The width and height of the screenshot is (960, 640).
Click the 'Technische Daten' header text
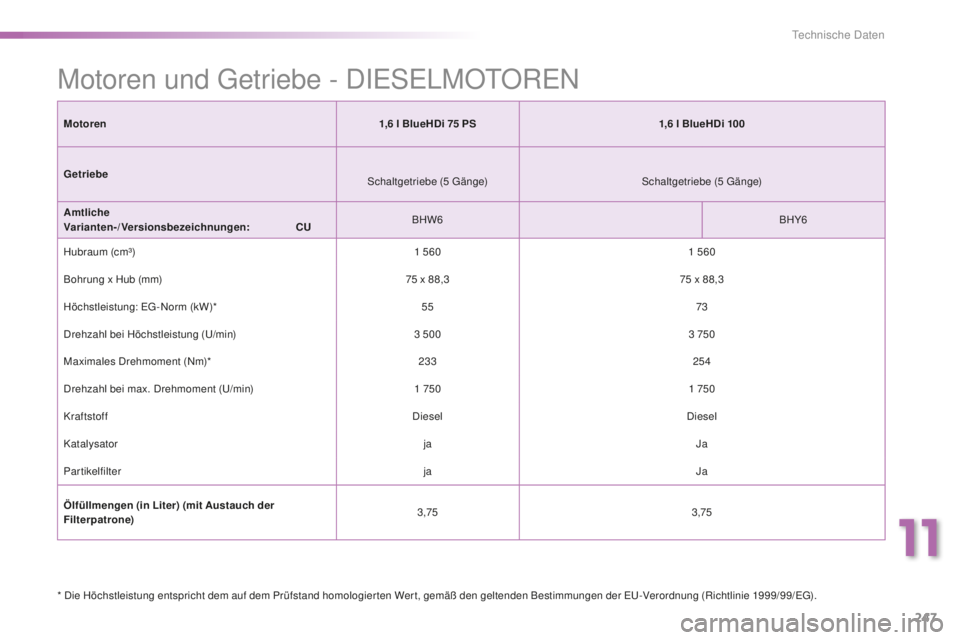coord(838,35)
